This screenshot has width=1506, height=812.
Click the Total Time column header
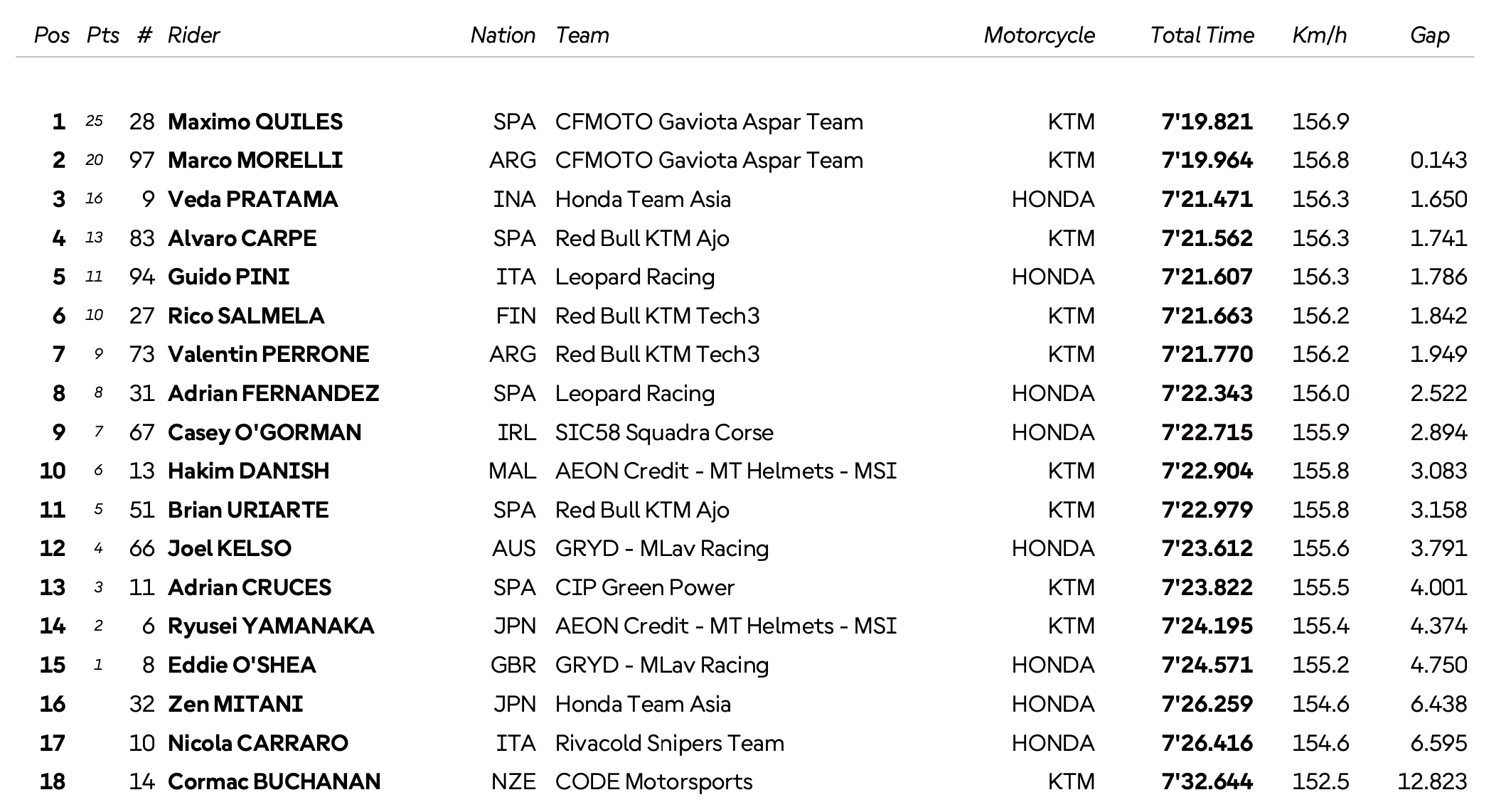[1202, 35]
